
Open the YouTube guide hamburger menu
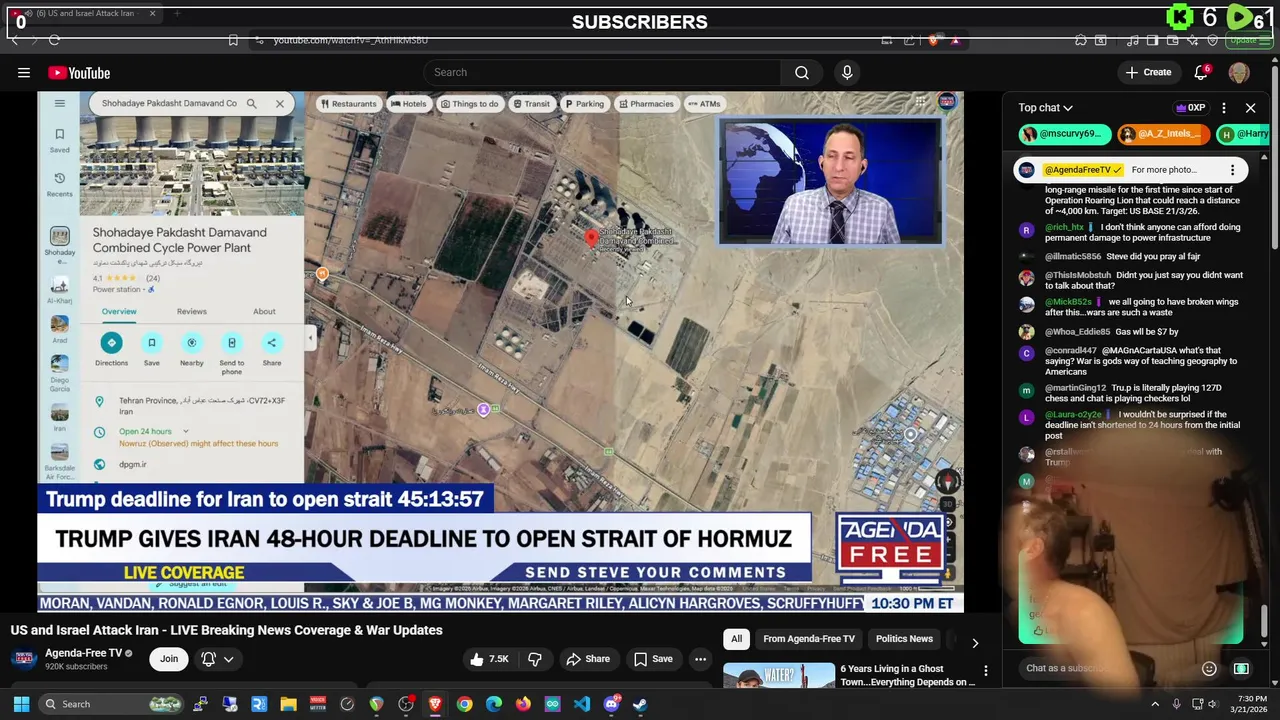24,72
